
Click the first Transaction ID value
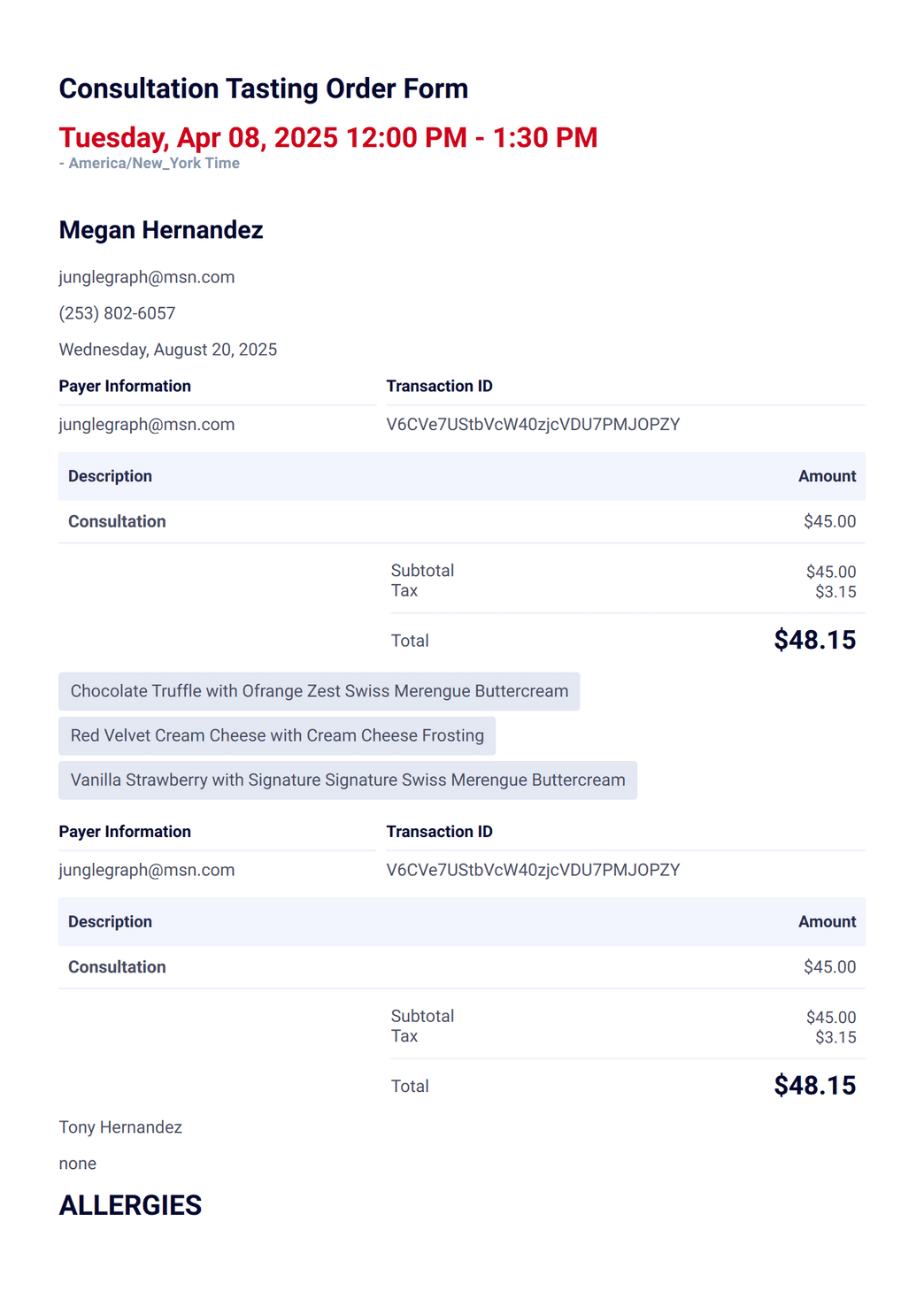tap(533, 424)
